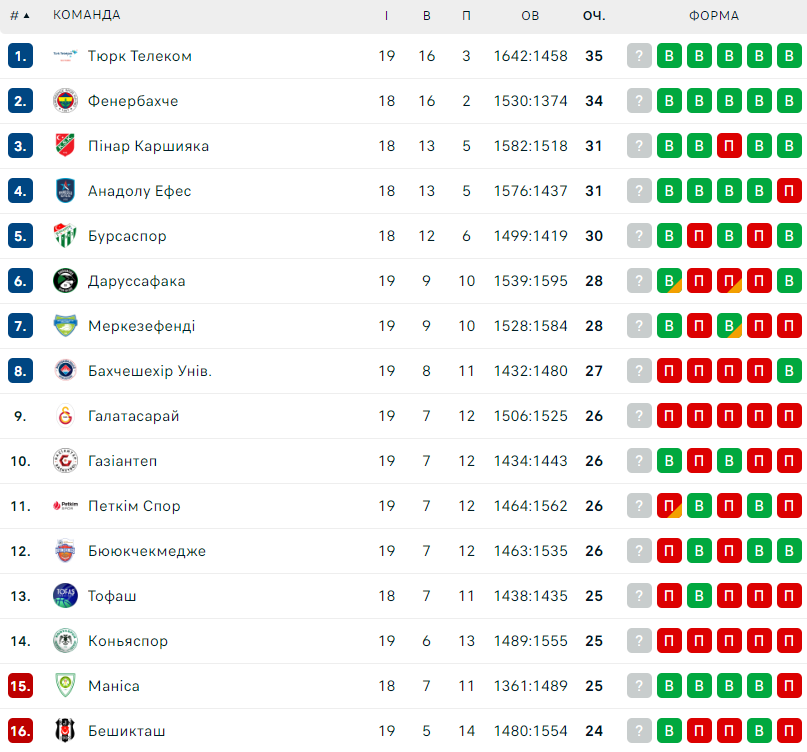
Task: Sort table by rank number column
Action: (20, 15)
